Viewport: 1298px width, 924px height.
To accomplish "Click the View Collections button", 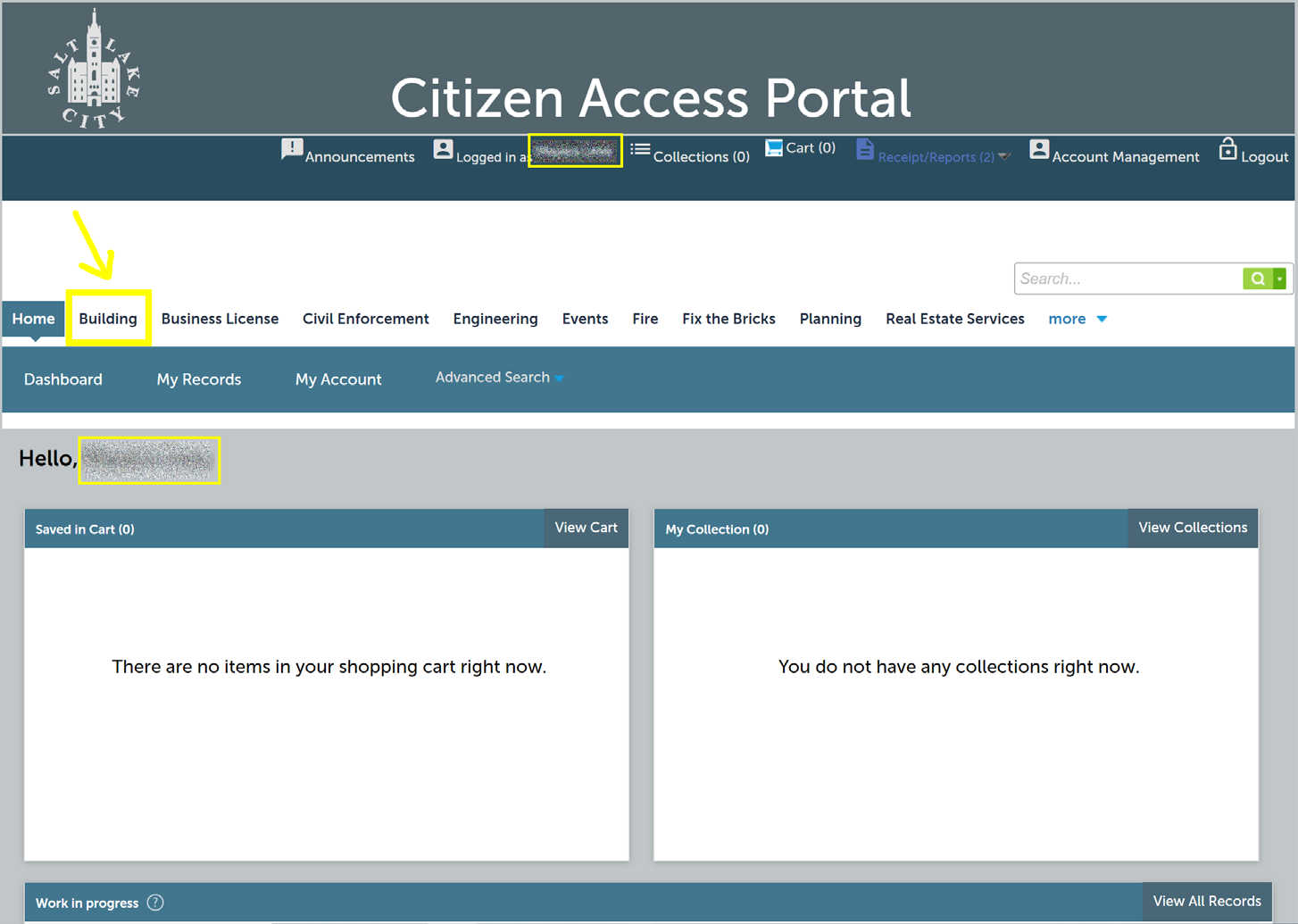I will [x=1193, y=528].
